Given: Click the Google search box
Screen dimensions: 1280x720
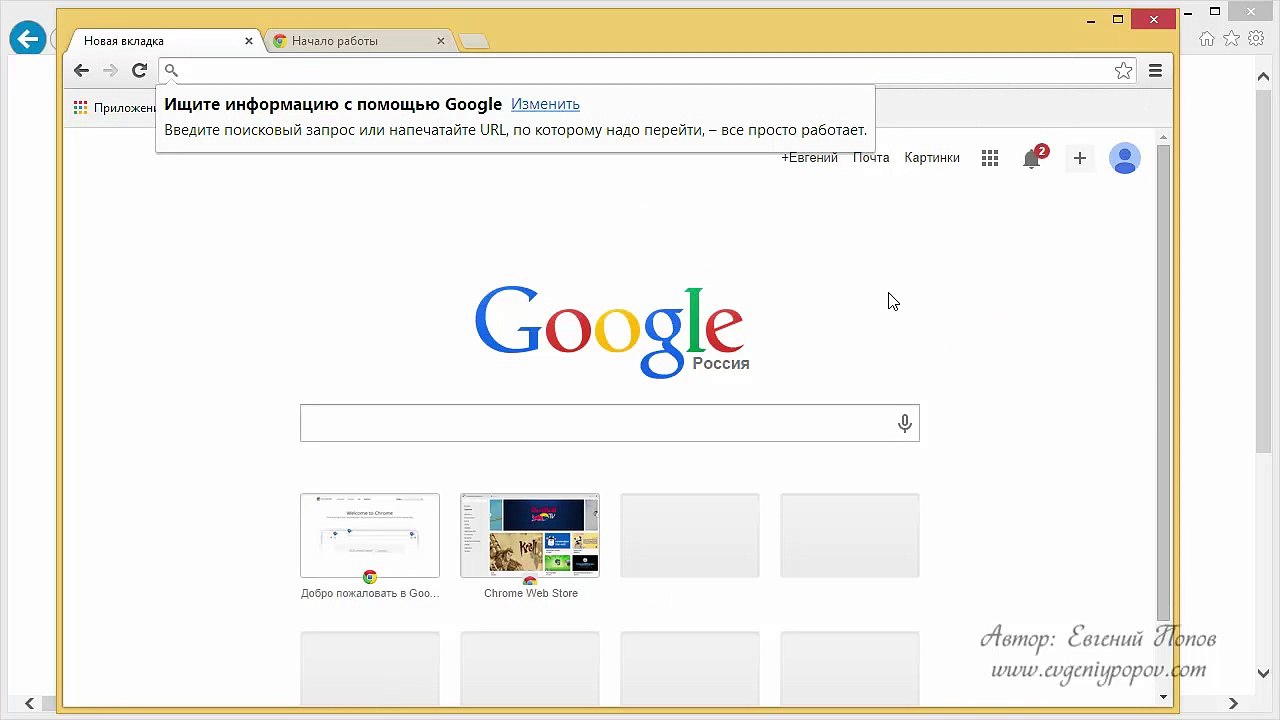Looking at the screenshot, I should point(610,423).
